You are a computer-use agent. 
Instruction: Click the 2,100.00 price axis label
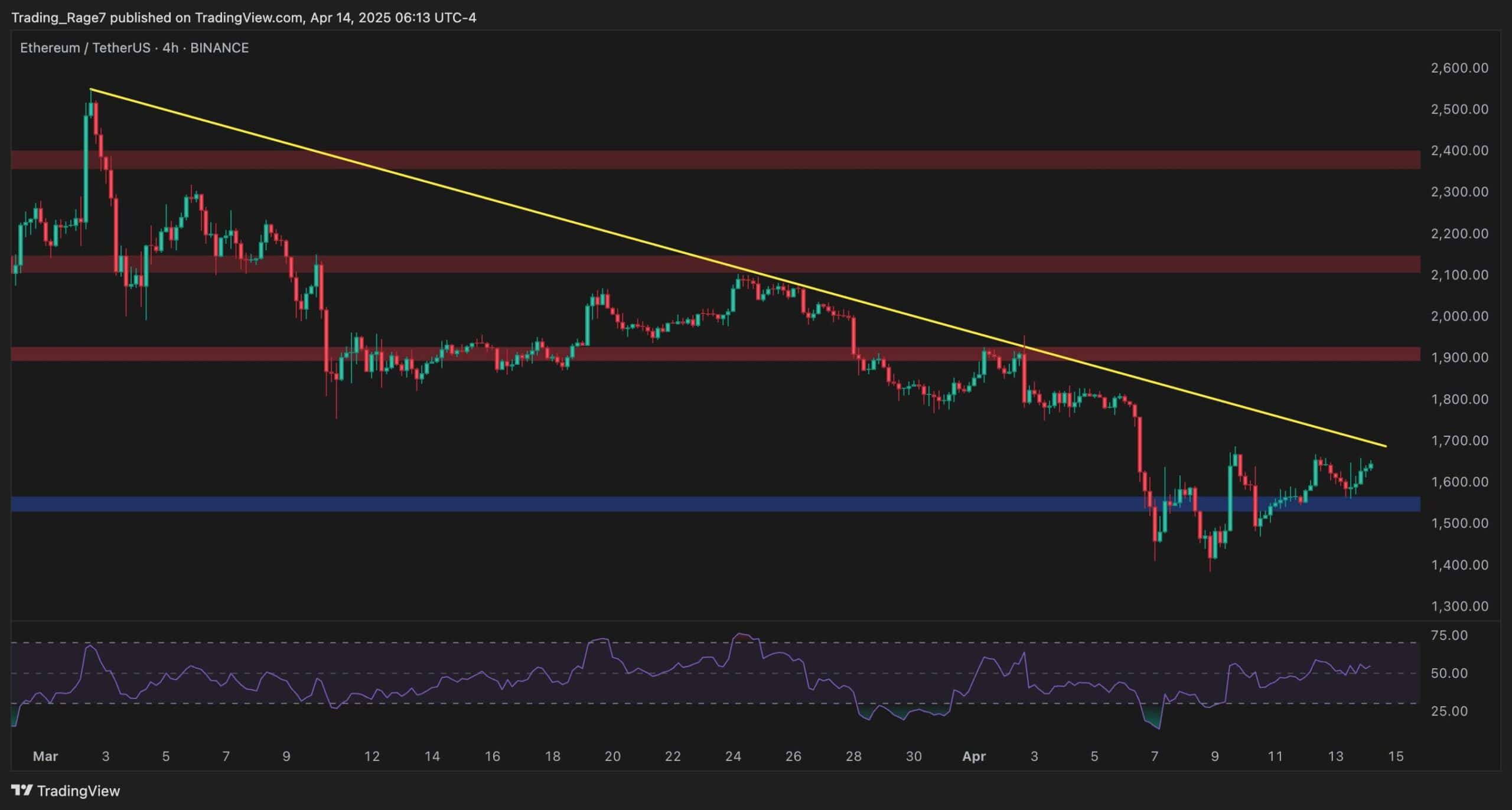(1459, 275)
